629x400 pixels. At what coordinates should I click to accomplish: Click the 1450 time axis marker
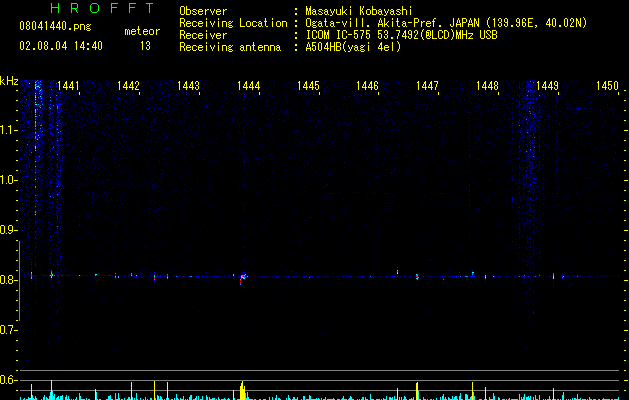coord(607,86)
